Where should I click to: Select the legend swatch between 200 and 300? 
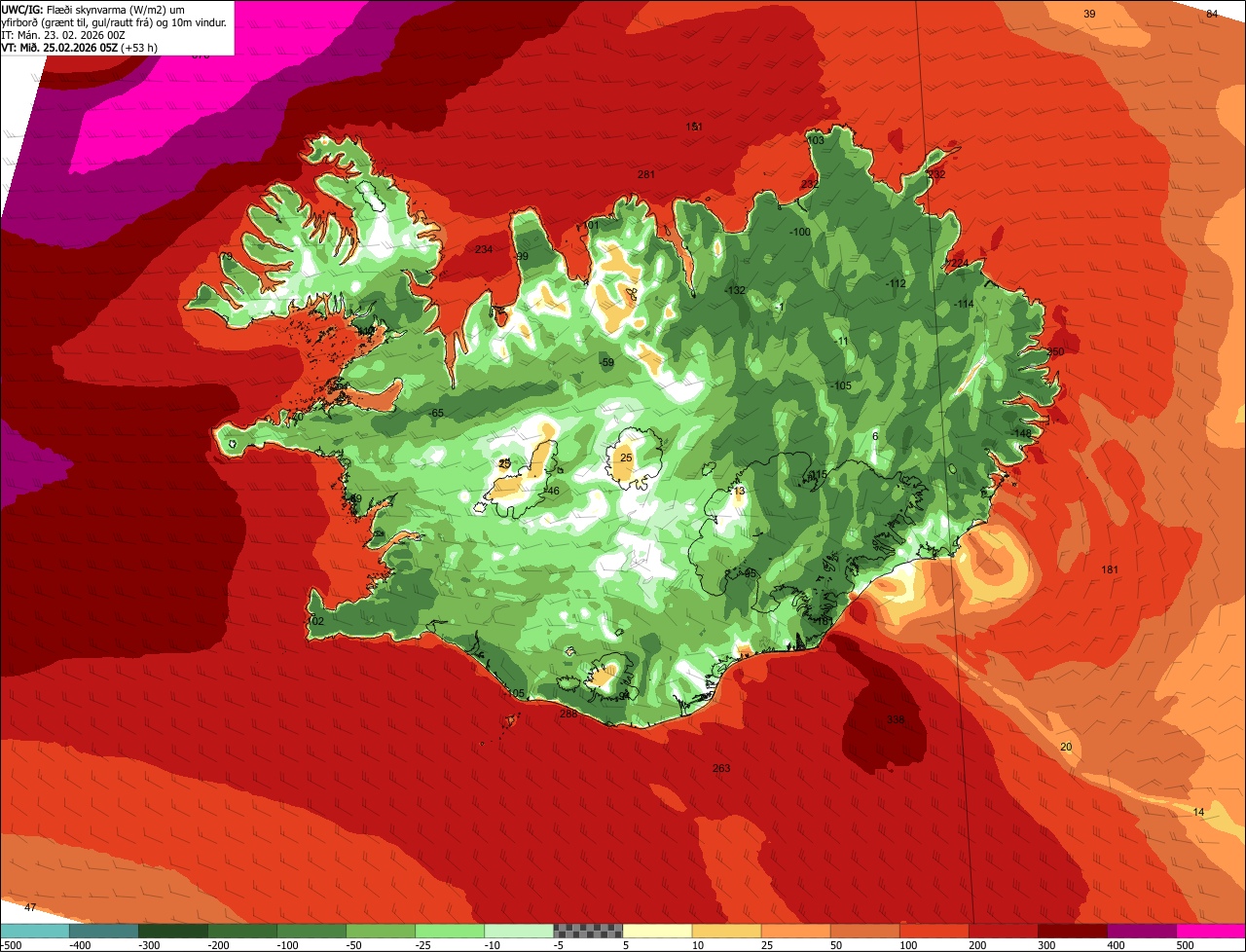1002,931
